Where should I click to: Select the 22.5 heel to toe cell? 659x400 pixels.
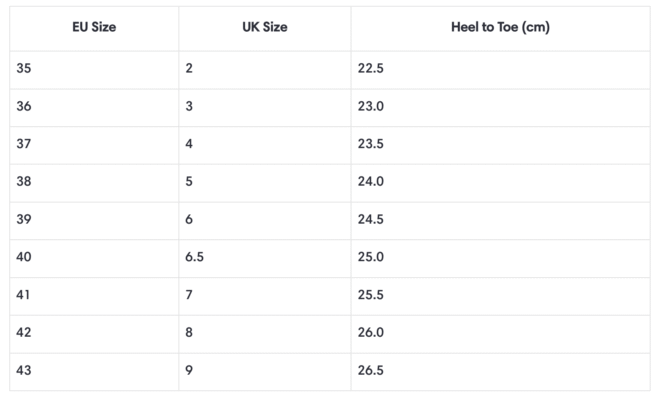[371, 68]
